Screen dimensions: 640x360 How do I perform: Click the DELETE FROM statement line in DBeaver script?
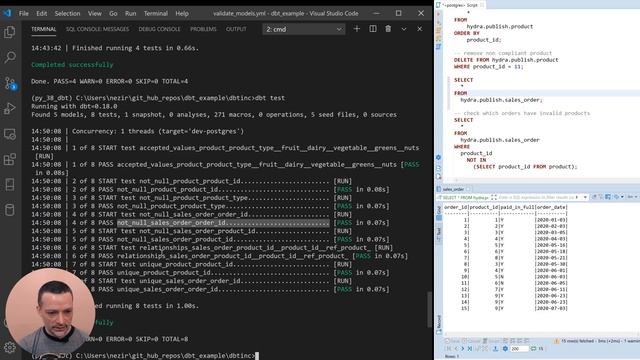click(x=506, y=60)
